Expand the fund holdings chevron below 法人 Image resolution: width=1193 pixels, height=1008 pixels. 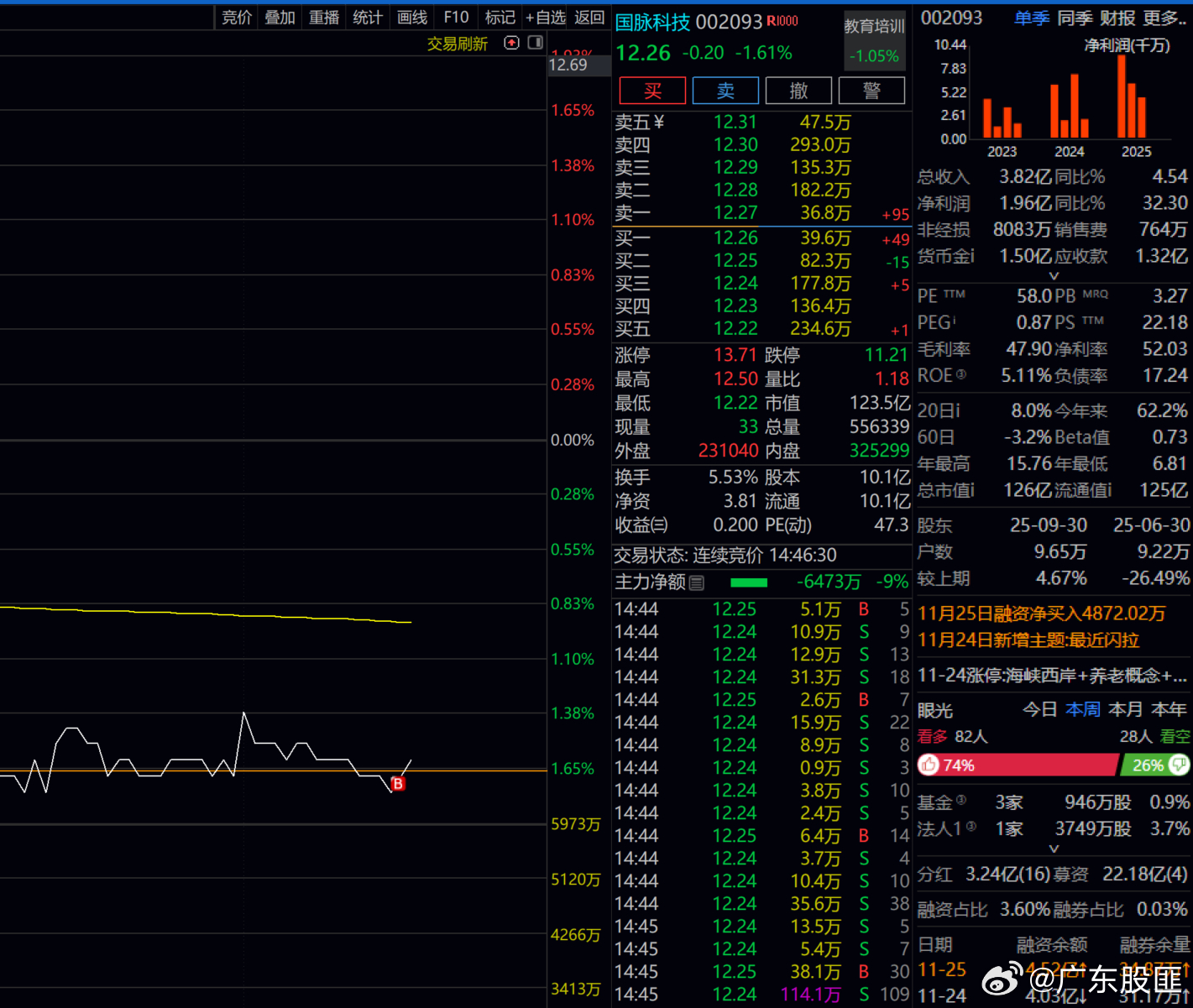tap(1054, 849)
